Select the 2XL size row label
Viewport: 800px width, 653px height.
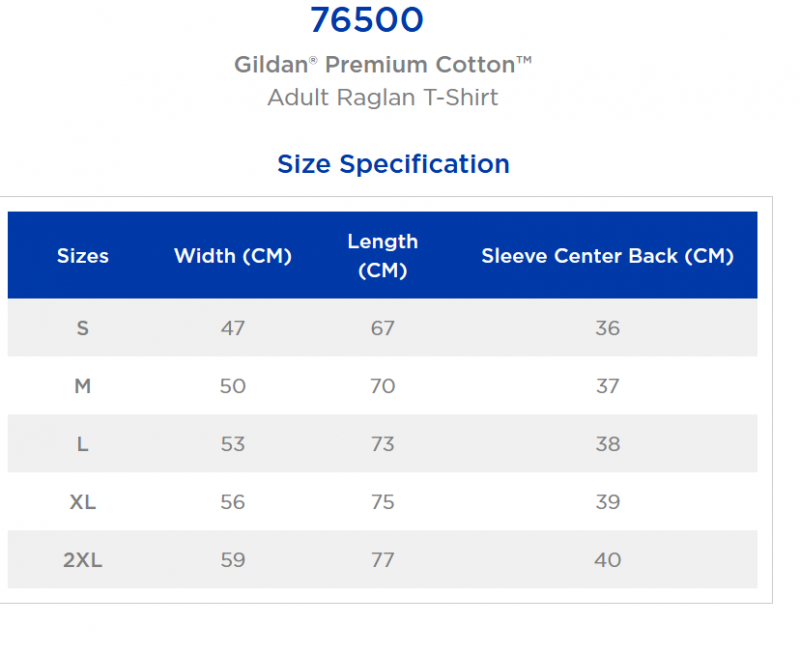[x=83, y=560]
